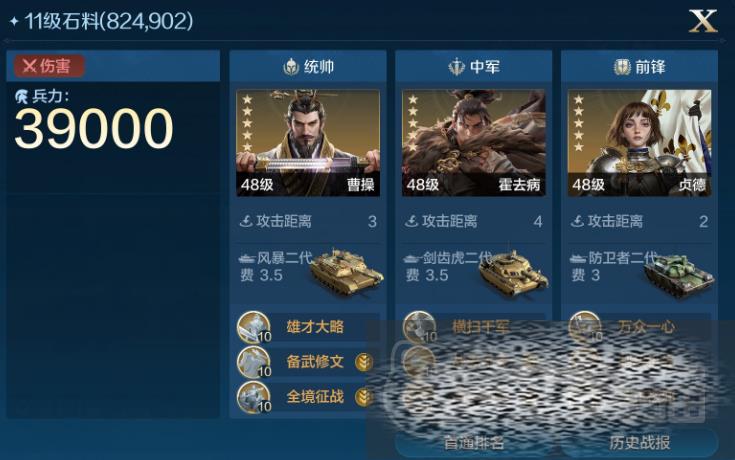This screenshot has height=460, width=735.
Task: Switch to the 伤害 tab
Action: pos(49,66)
